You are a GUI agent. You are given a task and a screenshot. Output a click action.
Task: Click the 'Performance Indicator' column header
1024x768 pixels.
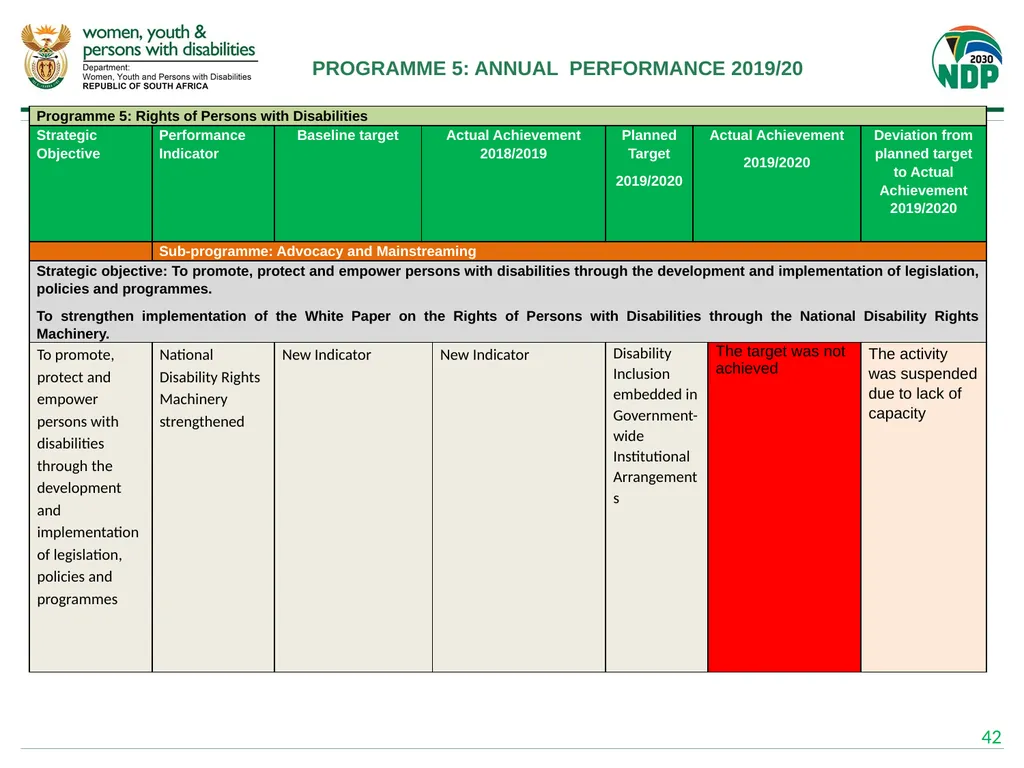tap(213, 184)
